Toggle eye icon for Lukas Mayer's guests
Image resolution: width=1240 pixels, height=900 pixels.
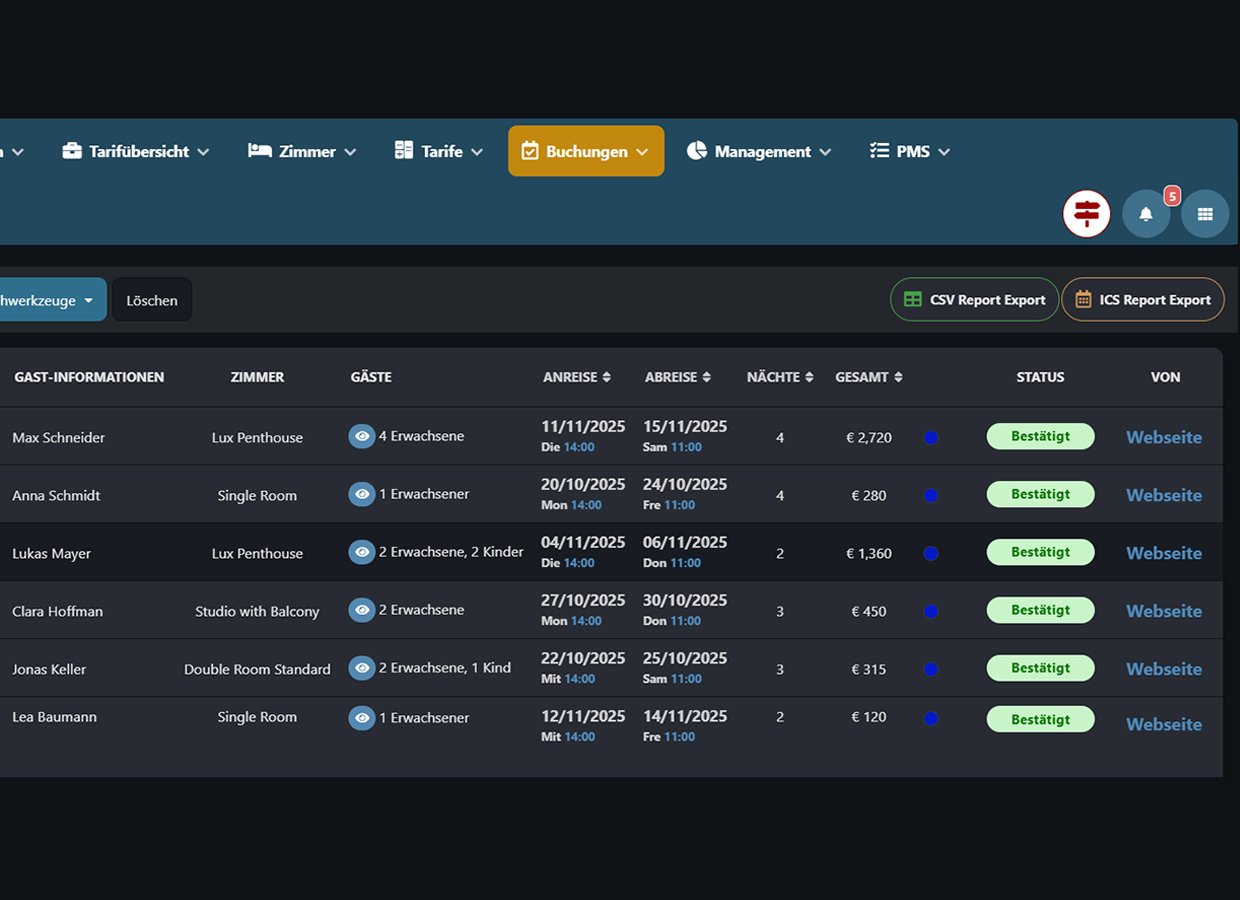point(361,552)
